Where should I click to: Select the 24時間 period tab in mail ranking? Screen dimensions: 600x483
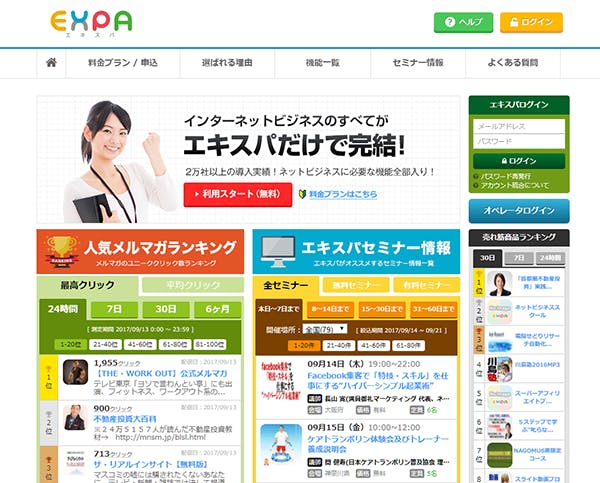(x=63, y=309)
